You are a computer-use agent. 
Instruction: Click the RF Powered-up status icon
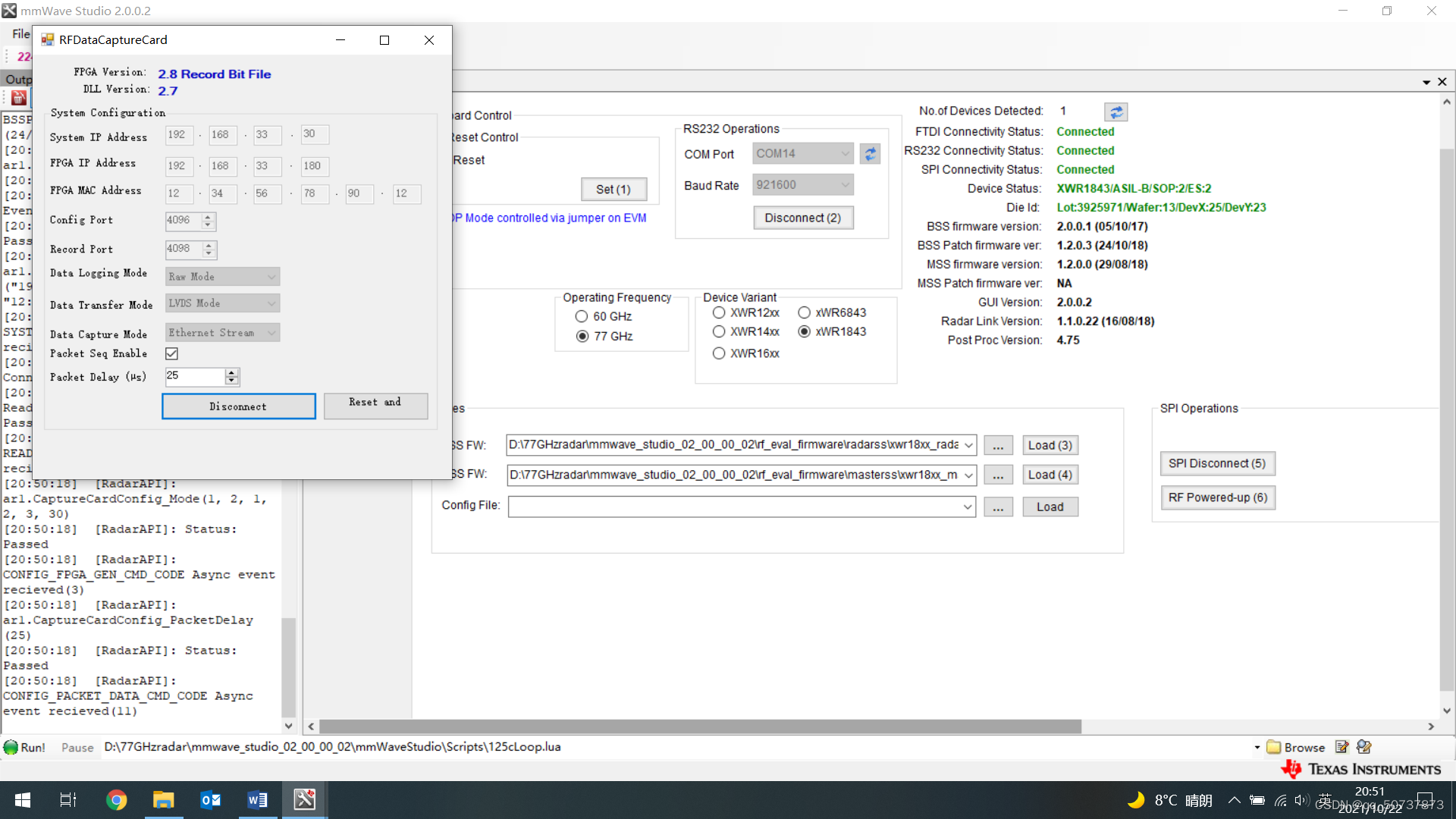[1217, 497]
